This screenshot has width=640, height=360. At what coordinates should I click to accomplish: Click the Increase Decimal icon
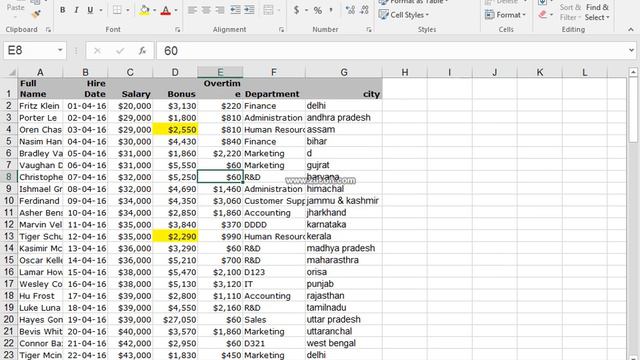350,10
